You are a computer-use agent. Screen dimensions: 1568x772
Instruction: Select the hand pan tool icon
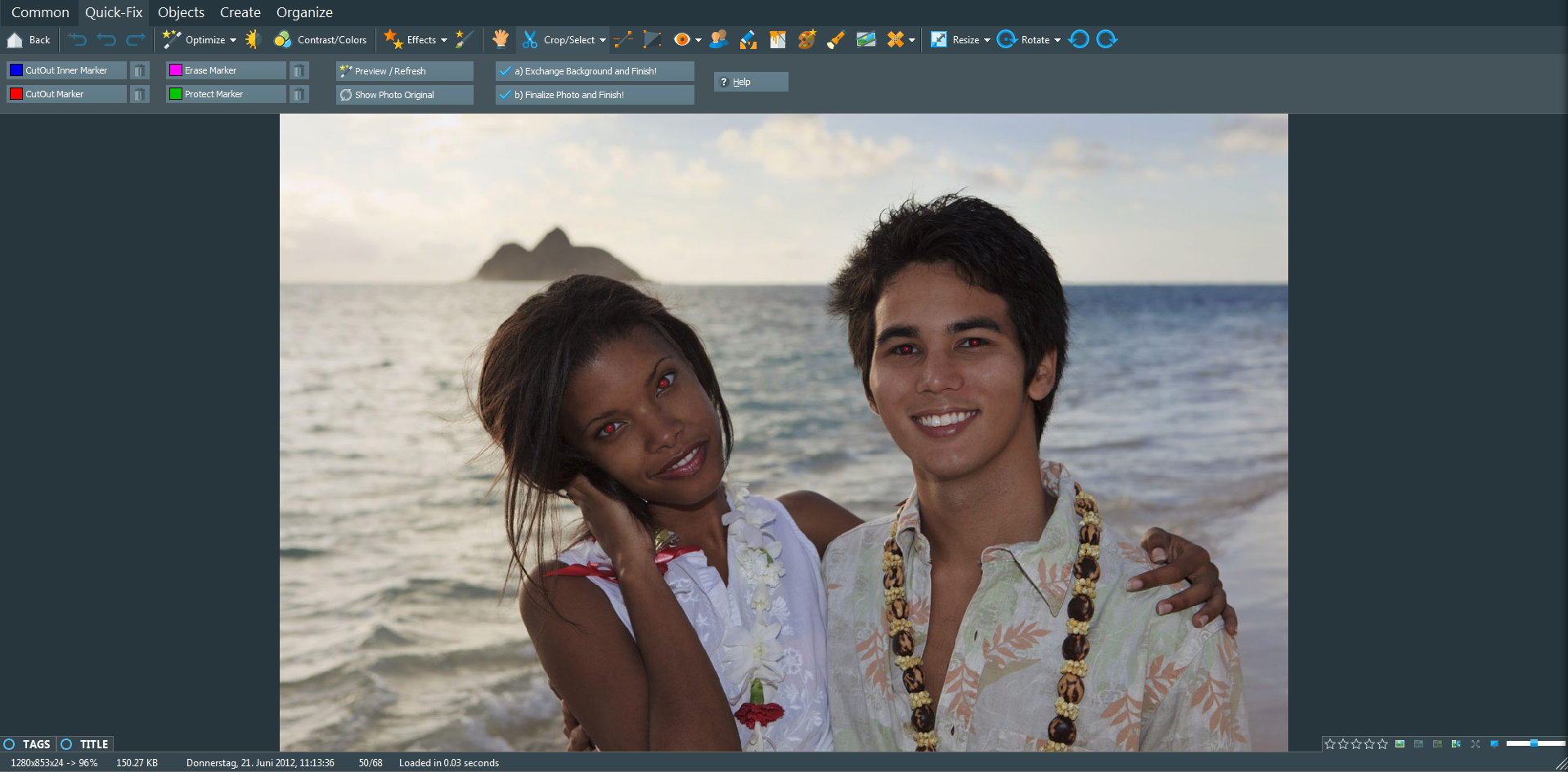click(501, 39)
